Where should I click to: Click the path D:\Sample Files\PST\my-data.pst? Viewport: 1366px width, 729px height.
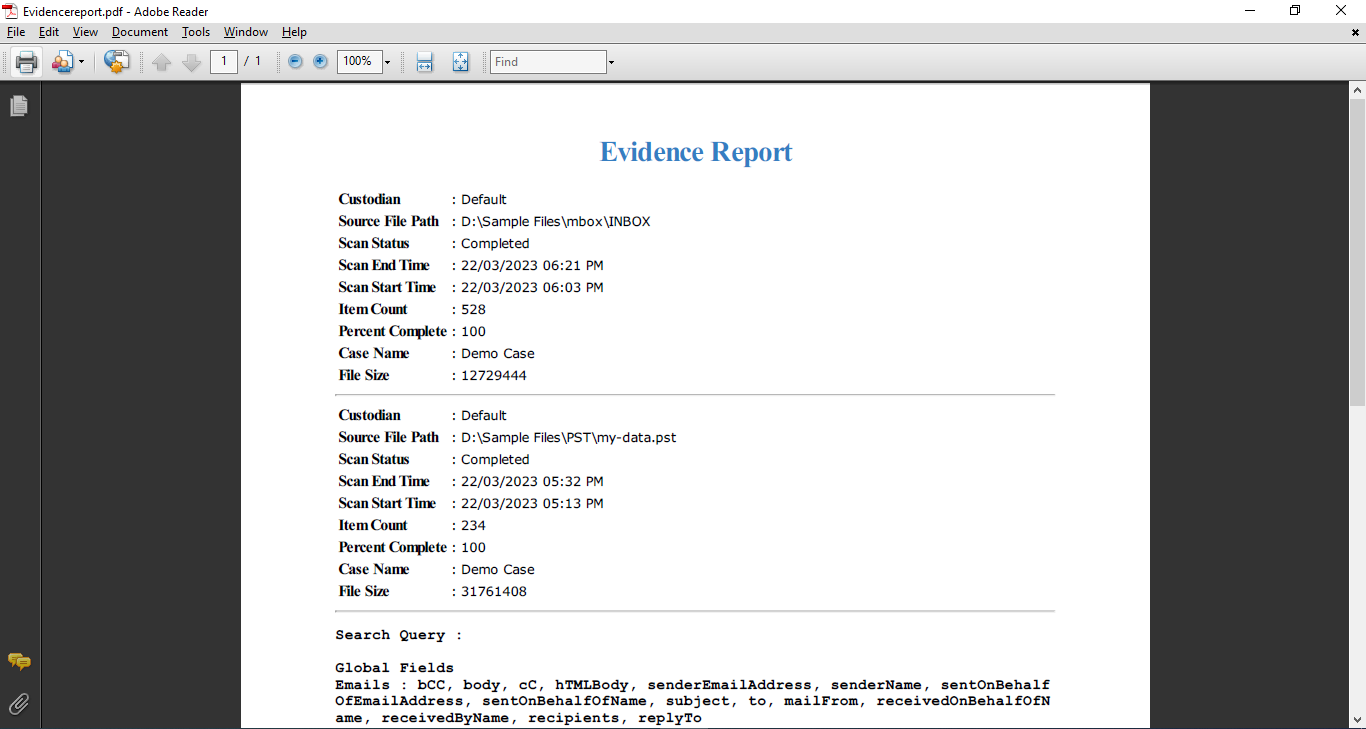pyautogui.click(x=569, y=438)
